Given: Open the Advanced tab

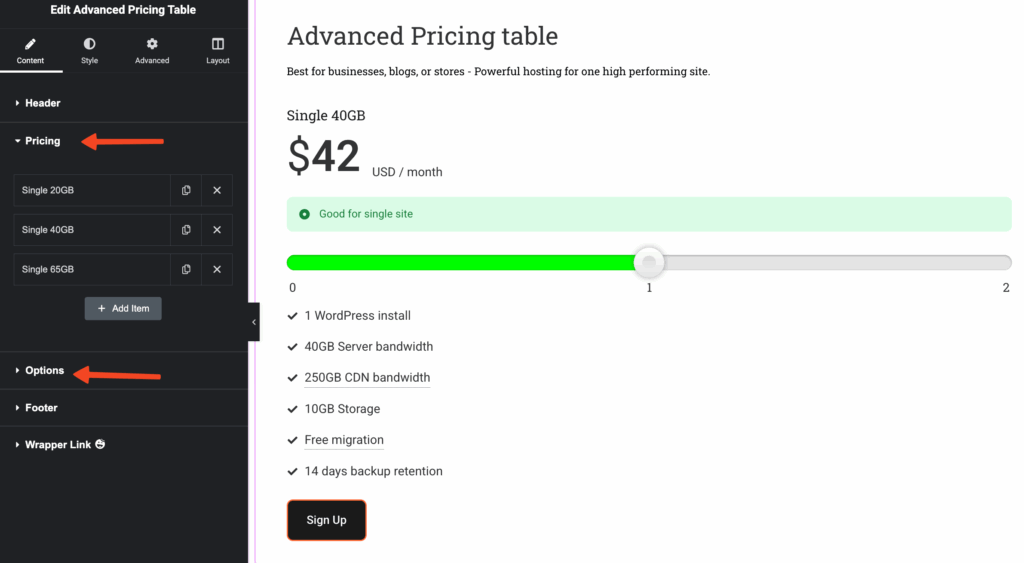Looking at the screenshot, I should point(152,51).
